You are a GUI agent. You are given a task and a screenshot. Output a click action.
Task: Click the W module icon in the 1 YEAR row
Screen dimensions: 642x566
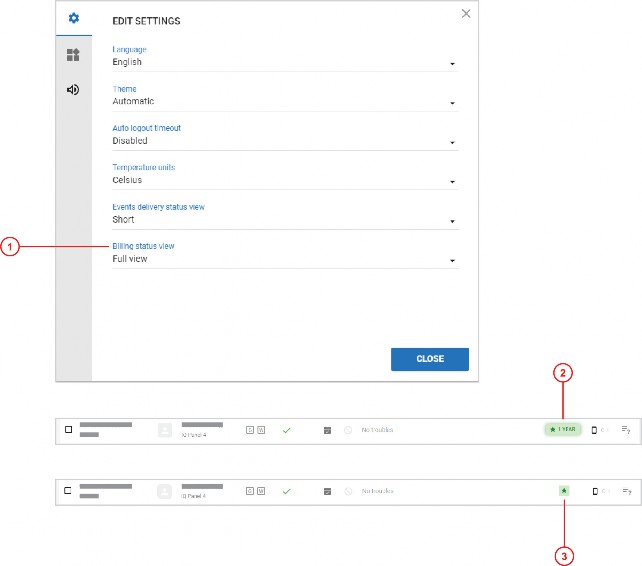tap(261, 430)
